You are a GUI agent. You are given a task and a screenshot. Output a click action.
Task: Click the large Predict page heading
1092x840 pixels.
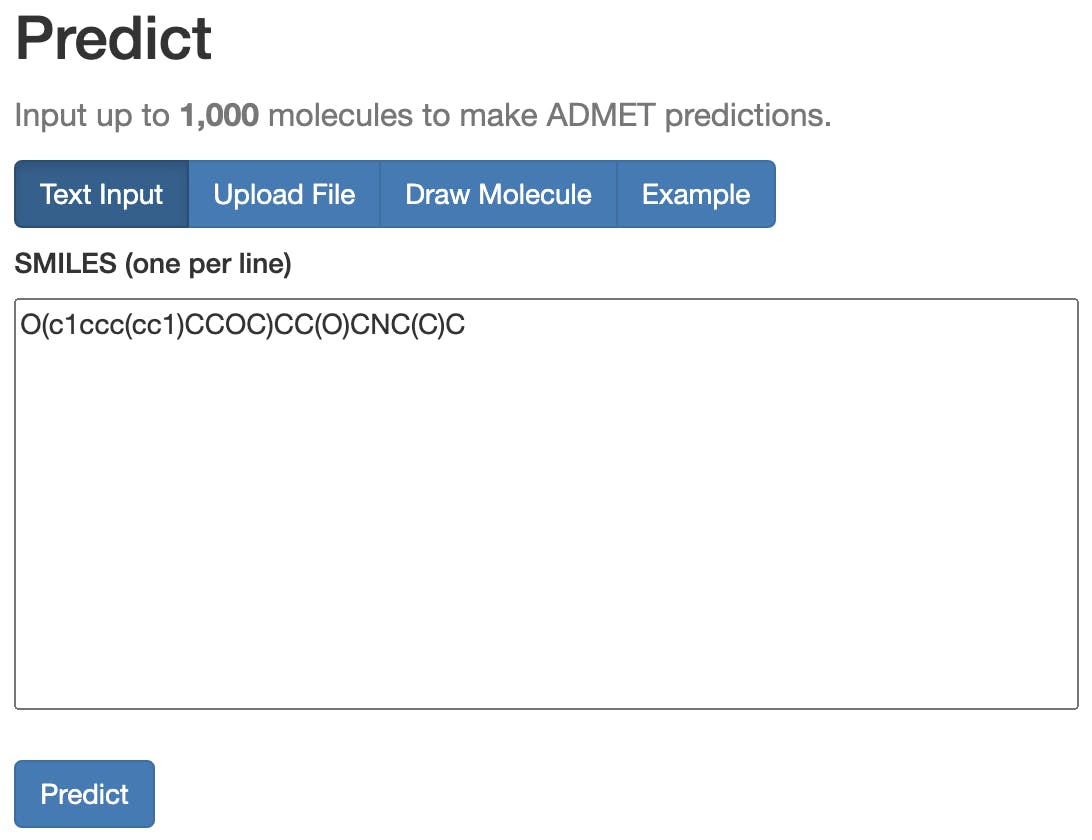113,38
